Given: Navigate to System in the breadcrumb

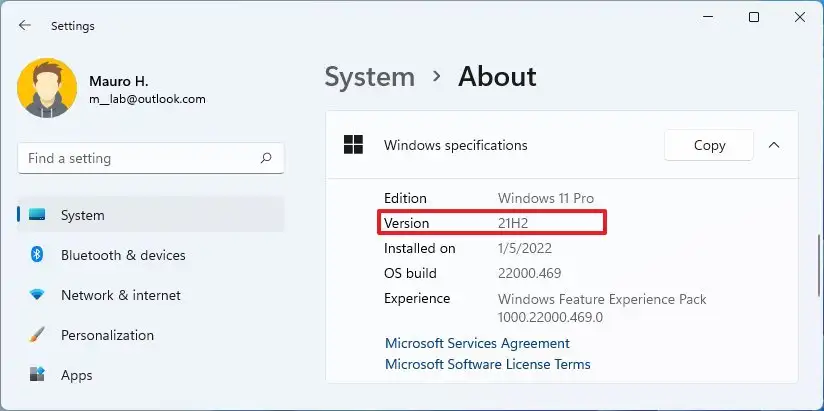Looking at the screenshot, I should point(369,77).
